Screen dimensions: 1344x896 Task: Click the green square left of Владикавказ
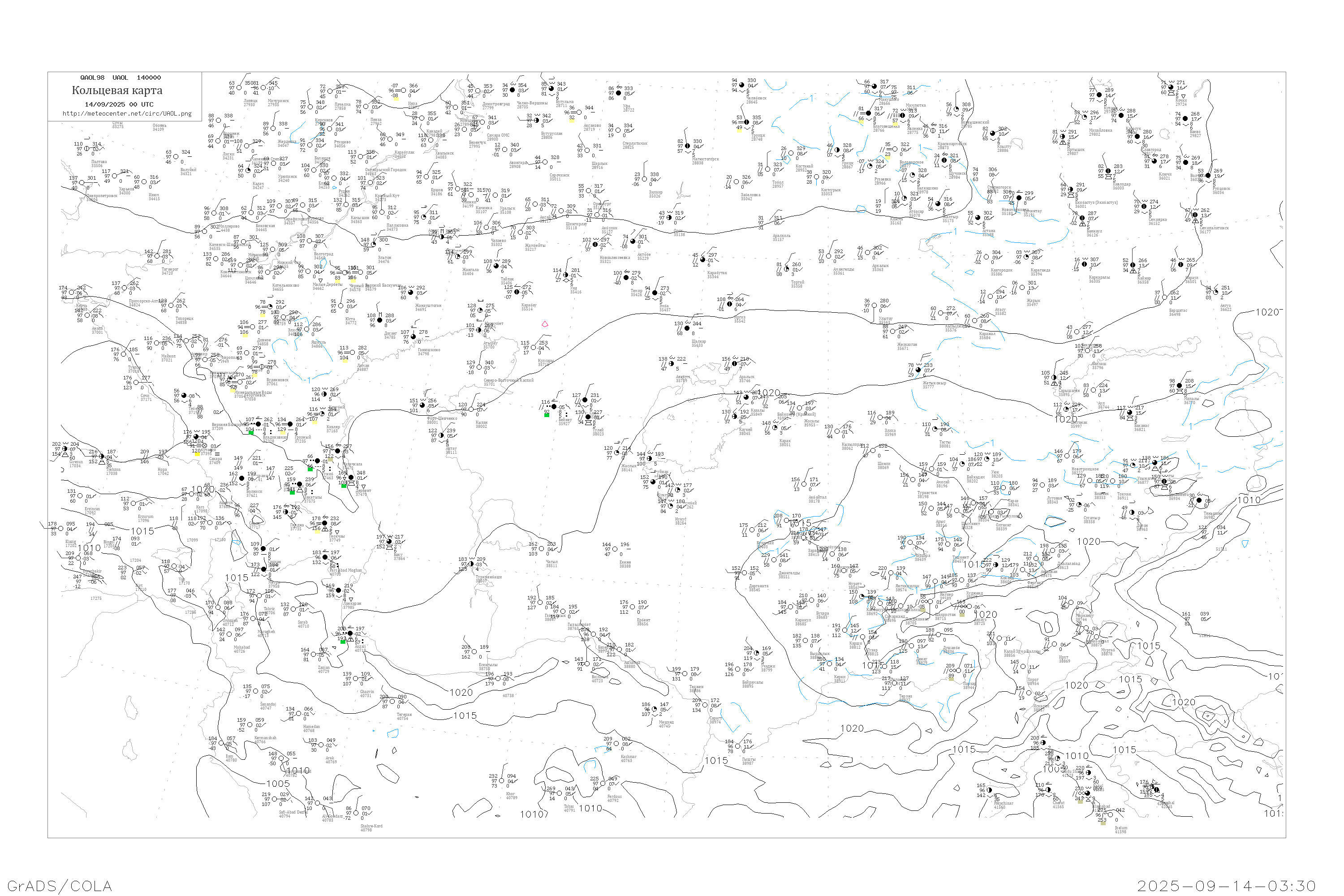click(x=251, y=433)
